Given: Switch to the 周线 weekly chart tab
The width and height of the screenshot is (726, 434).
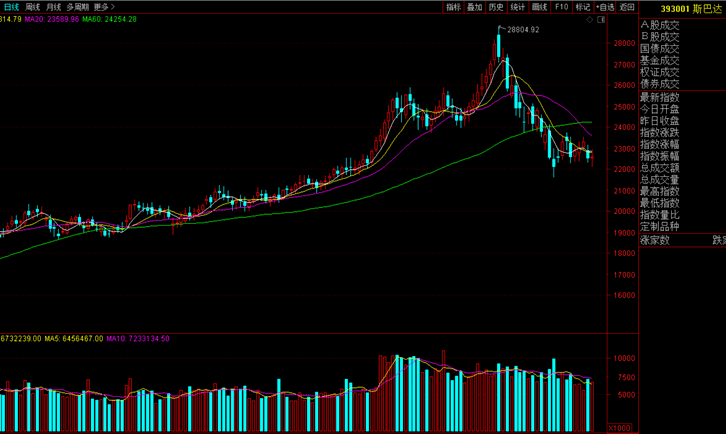Looking at the screenshot, I should (x=32, y=7).
